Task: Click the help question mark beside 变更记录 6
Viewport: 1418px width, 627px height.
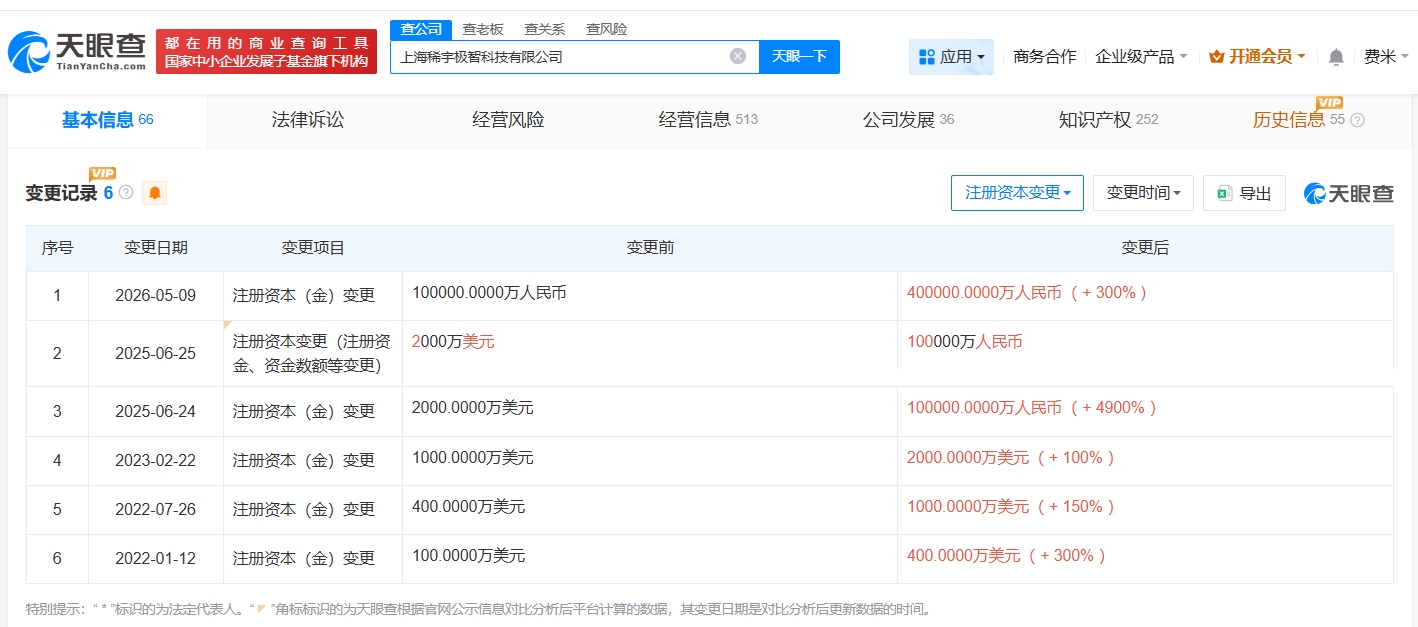Action: [x=126, y=192]
